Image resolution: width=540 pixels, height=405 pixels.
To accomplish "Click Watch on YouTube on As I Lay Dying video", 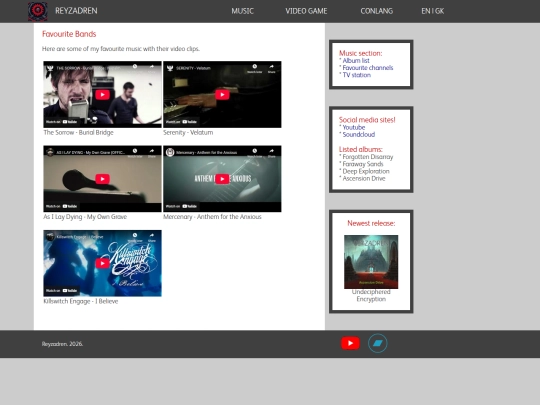I will (62, 206).
